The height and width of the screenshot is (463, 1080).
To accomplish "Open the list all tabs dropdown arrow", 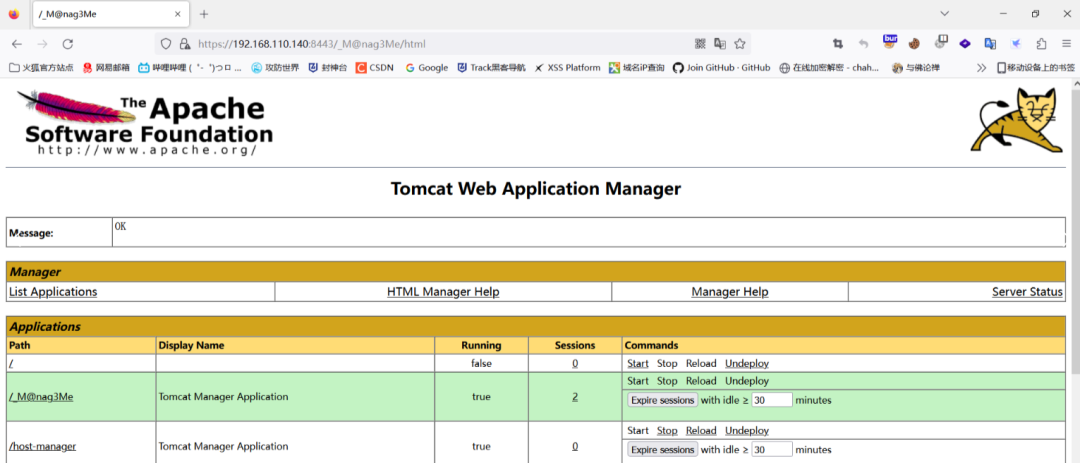I will click(944, 14).
